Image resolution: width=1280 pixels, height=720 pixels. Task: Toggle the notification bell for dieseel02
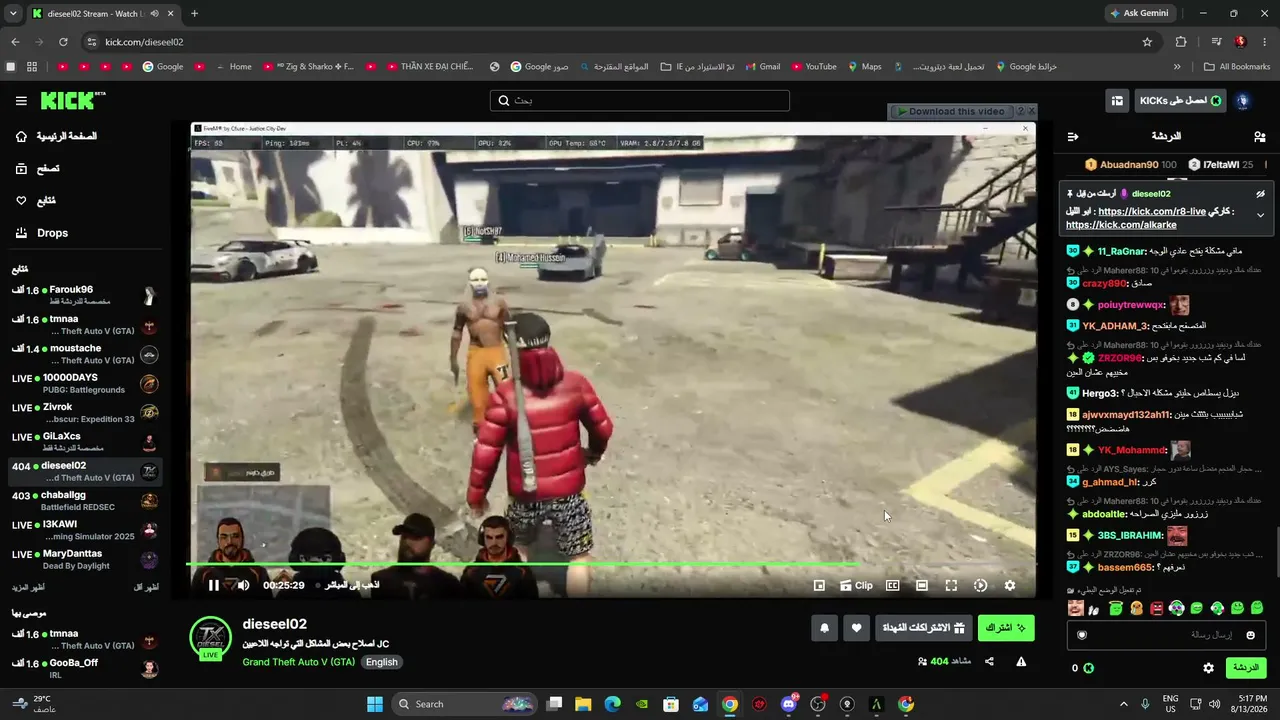[825, 628]
